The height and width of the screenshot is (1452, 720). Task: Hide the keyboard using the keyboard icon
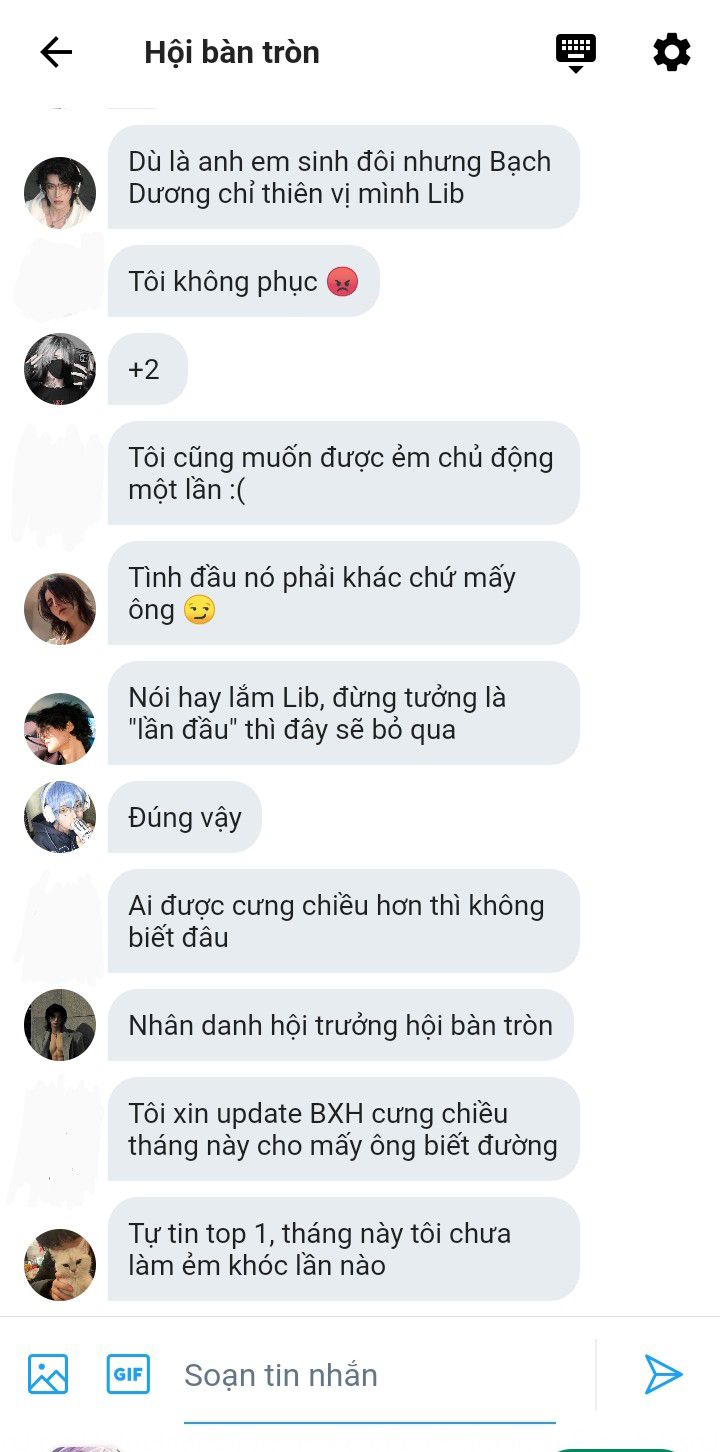[576, 53]
